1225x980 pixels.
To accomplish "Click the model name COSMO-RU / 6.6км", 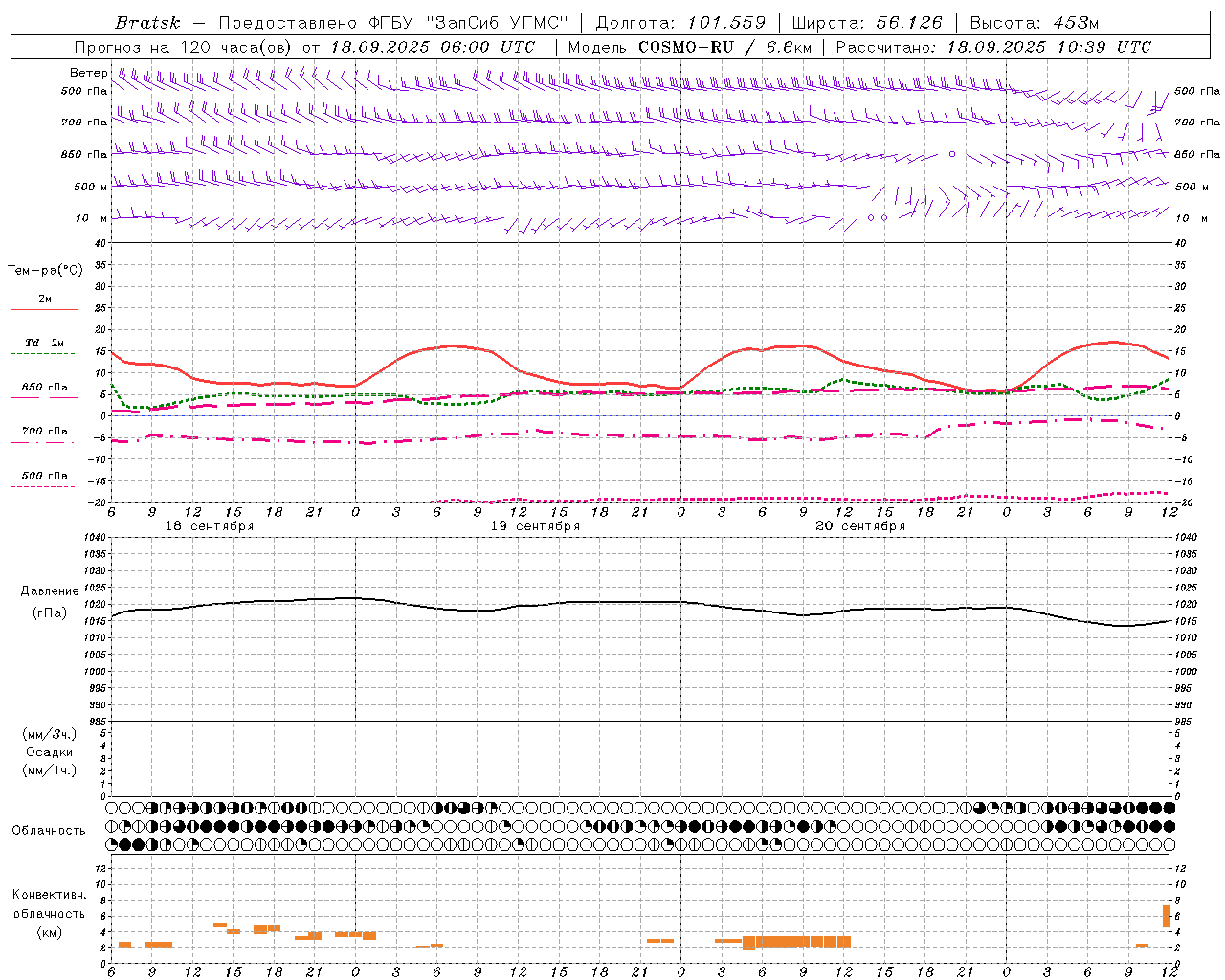I will click(725, 47).
